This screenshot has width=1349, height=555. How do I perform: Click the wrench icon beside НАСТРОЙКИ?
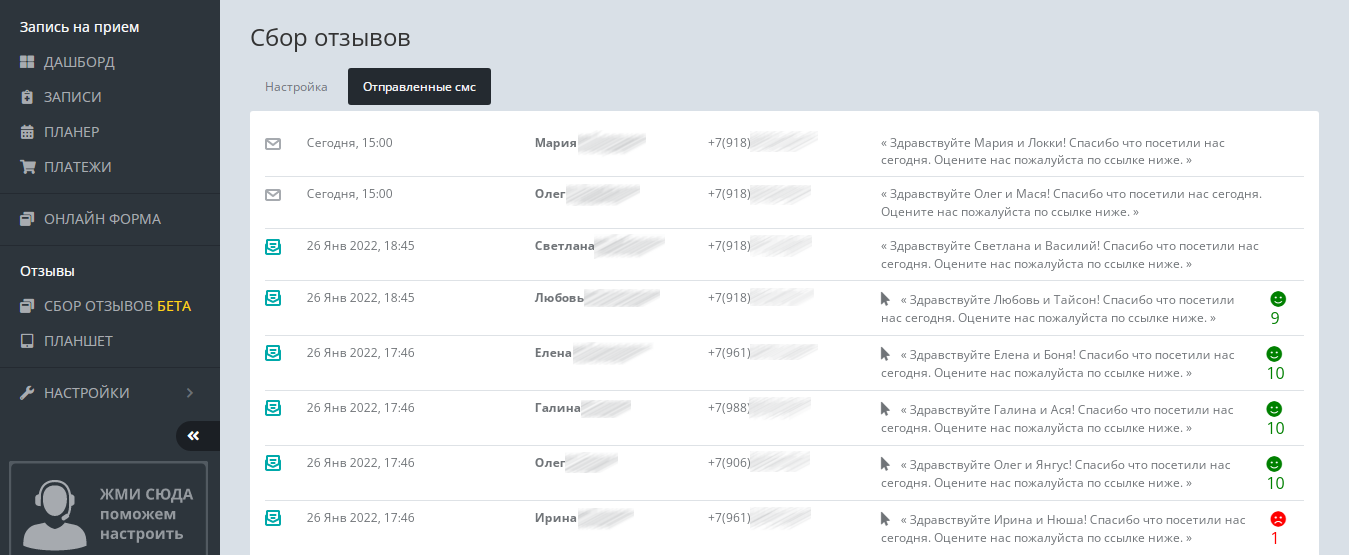[x=27, y=393]
